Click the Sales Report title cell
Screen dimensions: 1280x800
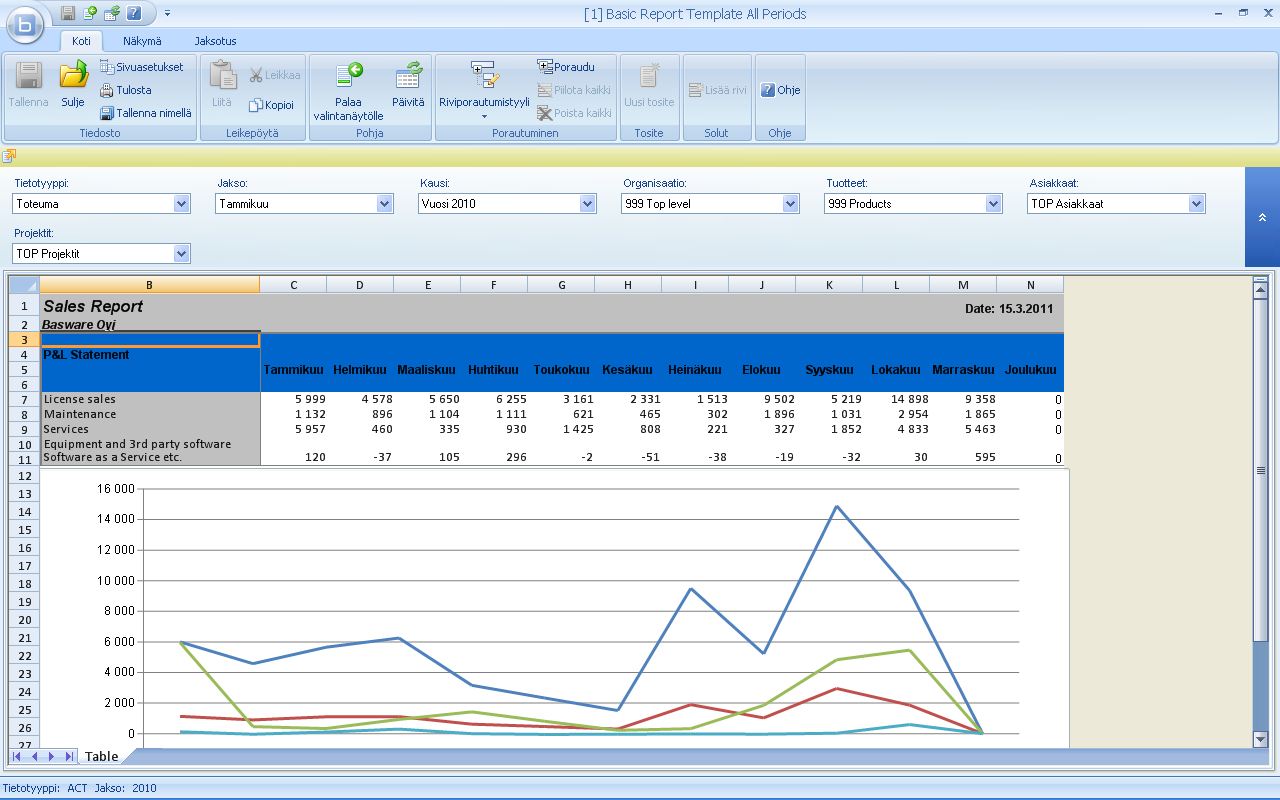pos(94,306)
